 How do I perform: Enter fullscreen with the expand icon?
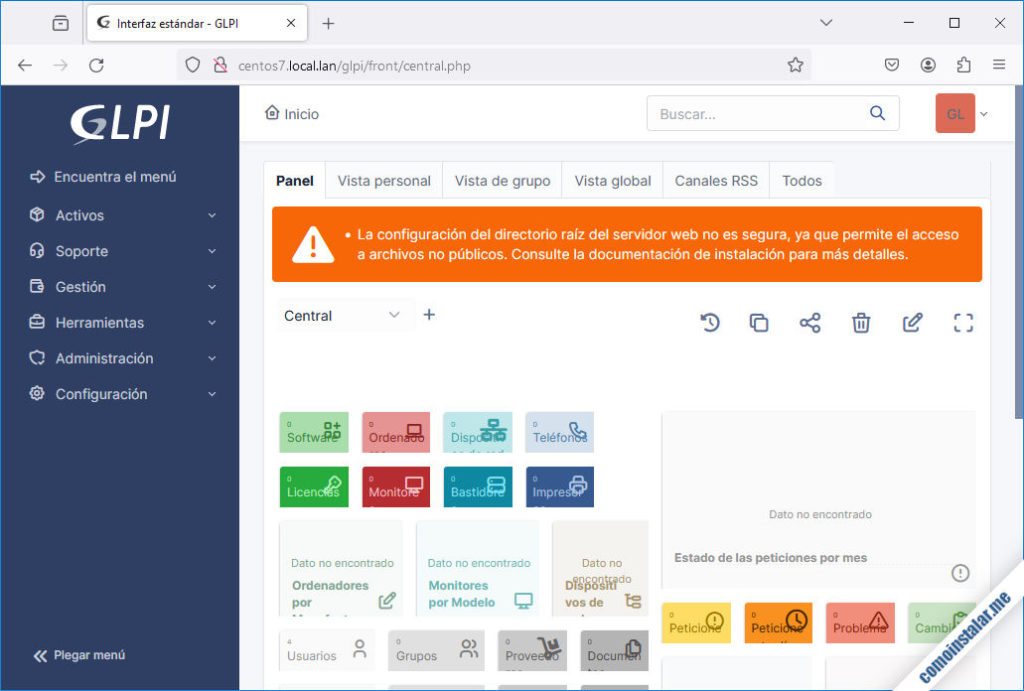(963, 322)
